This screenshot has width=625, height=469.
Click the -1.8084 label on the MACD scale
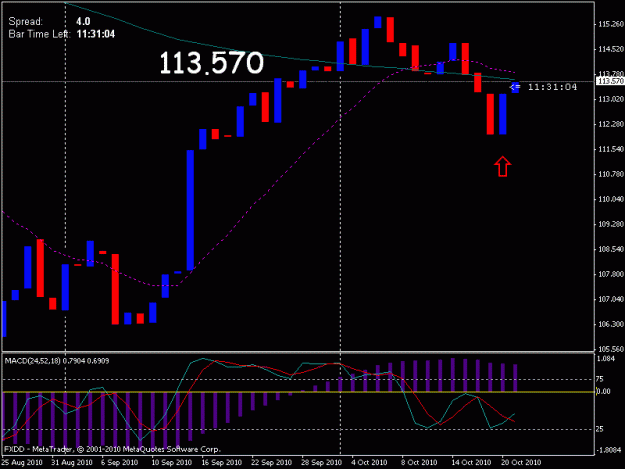[609, 450]
